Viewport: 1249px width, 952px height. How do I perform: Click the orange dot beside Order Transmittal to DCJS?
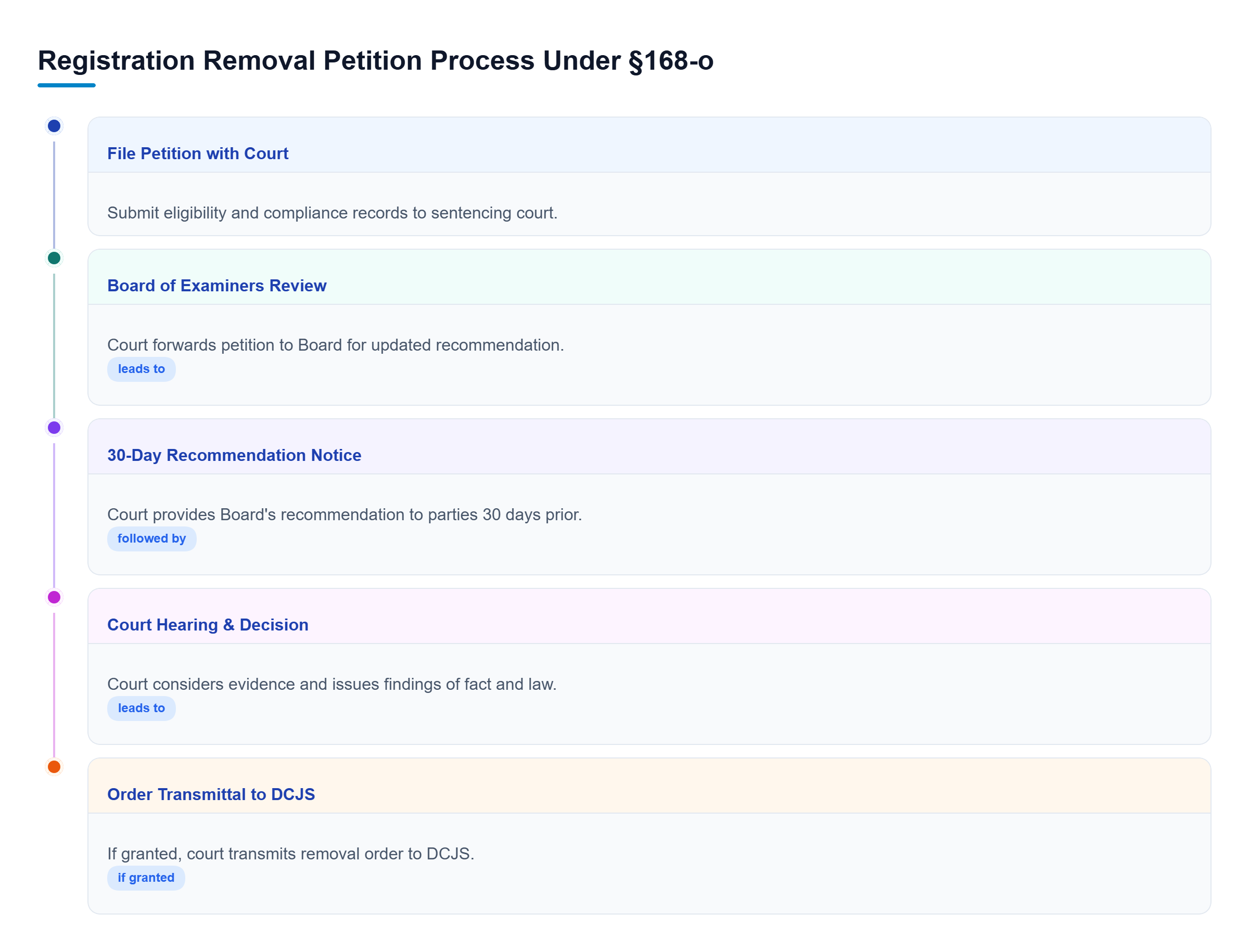point(54,766)
